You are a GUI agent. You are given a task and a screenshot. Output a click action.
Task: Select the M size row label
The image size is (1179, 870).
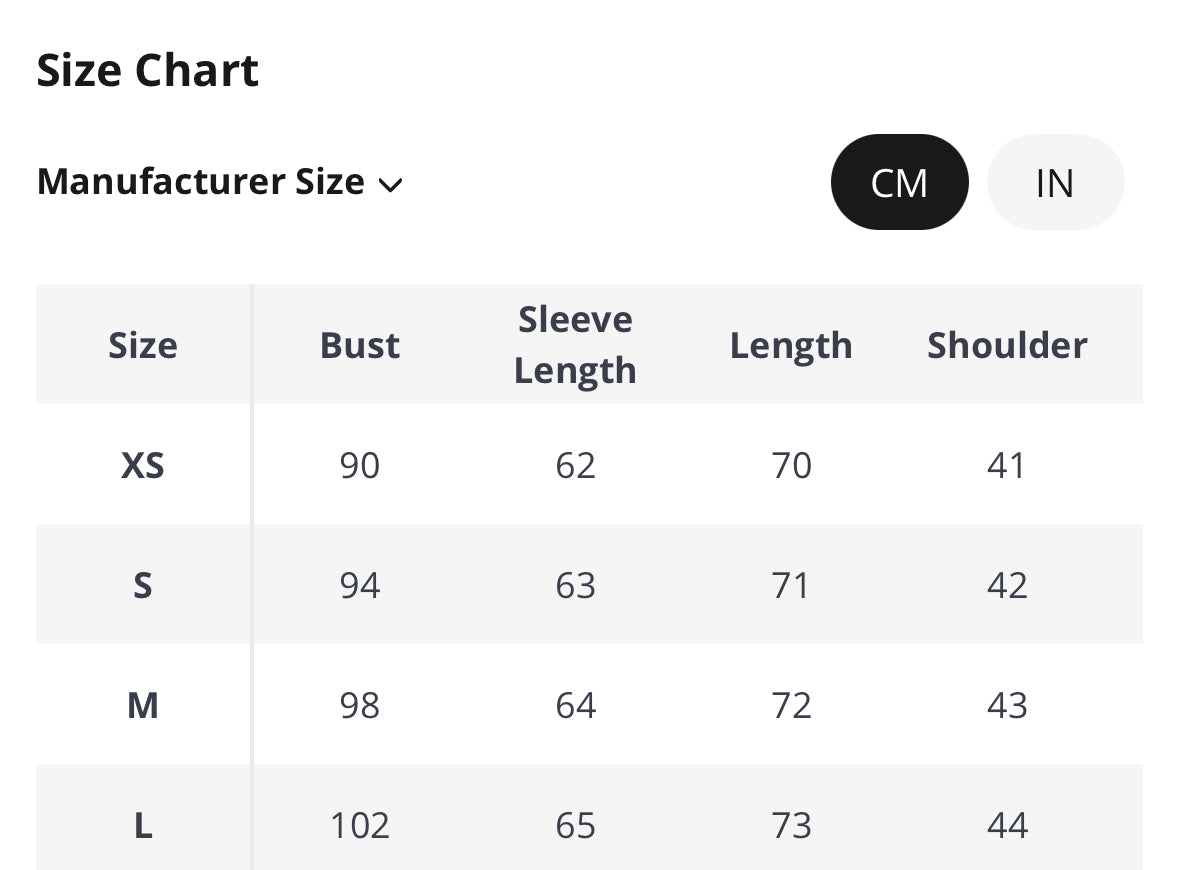[x=143, y=706]
